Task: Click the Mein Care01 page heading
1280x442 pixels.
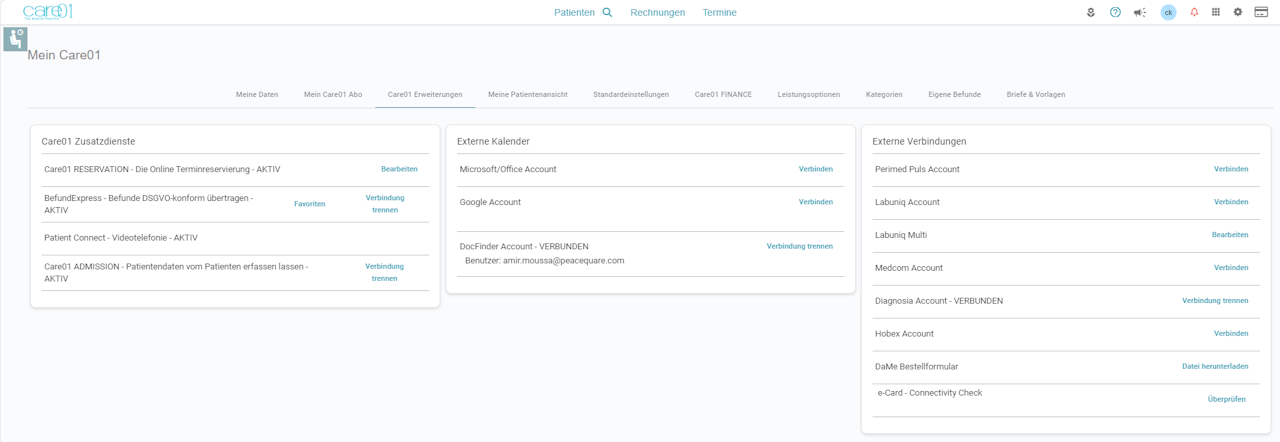Action: click(x=64, y=55)
